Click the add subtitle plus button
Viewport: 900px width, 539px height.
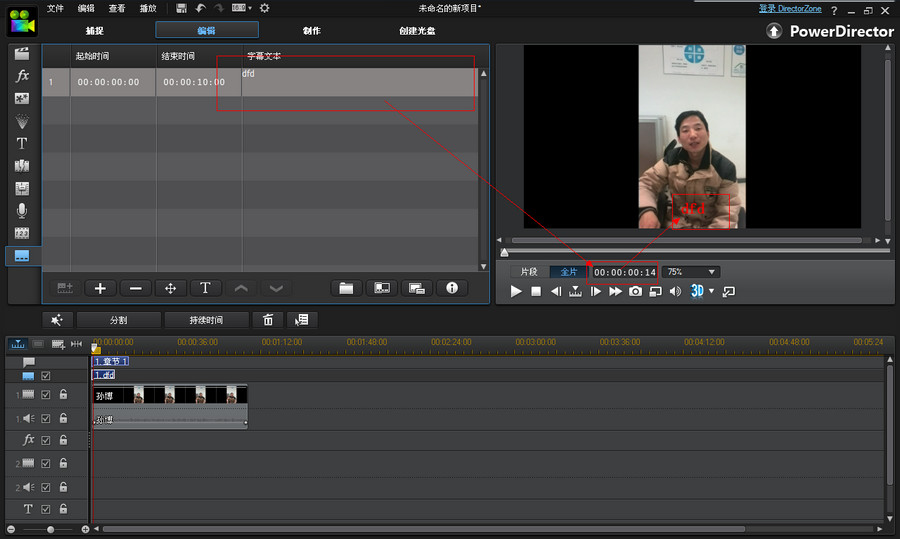[x=100, y=288]
